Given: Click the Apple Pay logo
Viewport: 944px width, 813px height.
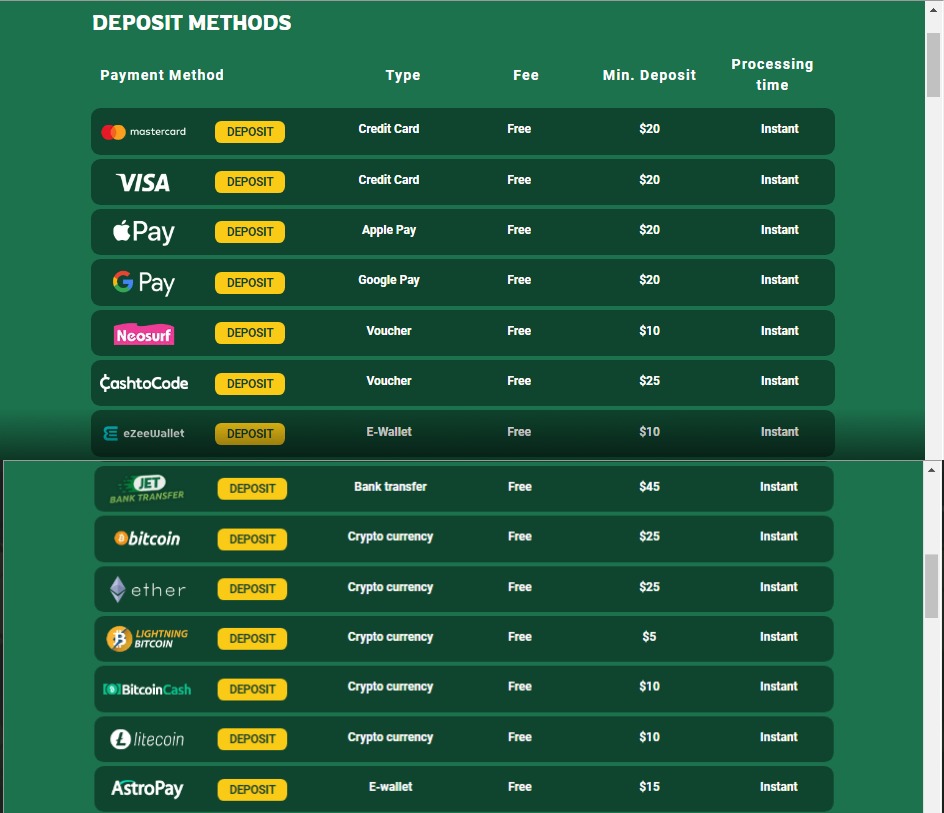Looking at the screenshot, I should tap(143, 232).
